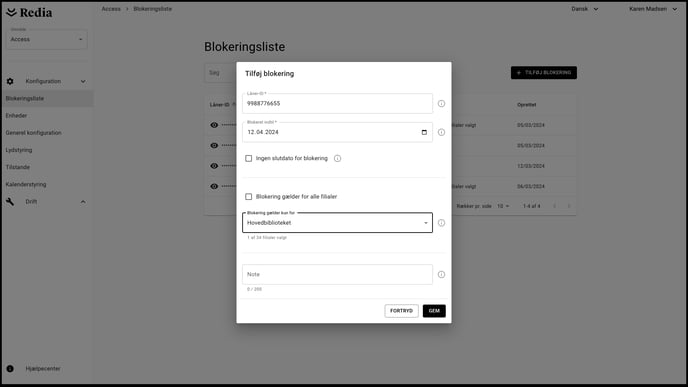Click the Låner-ID column header
Viewport: 688px width, 387px height.
coord(219,105)
